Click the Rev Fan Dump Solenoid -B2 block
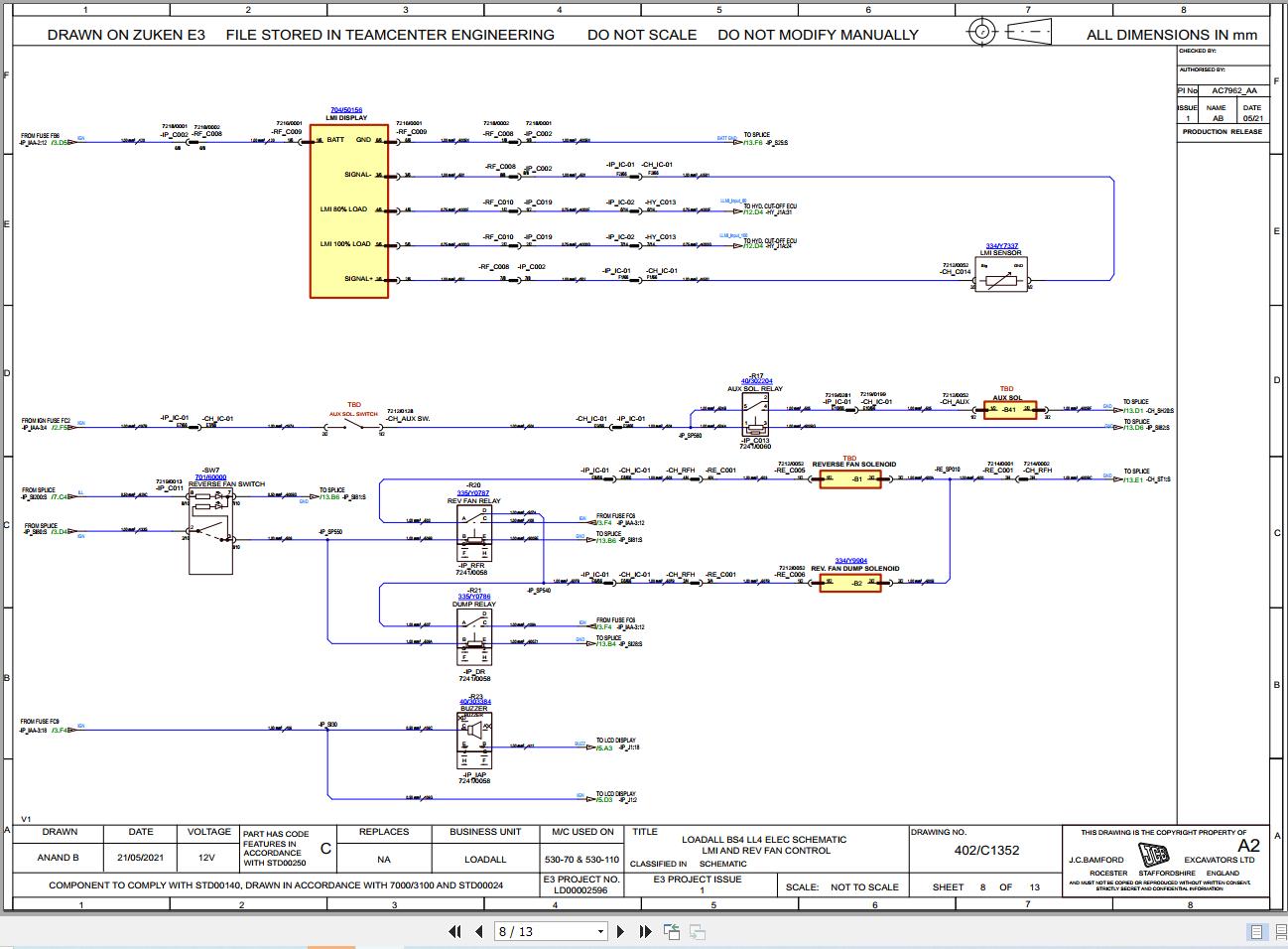1288x949 pixels. point(850,584)
